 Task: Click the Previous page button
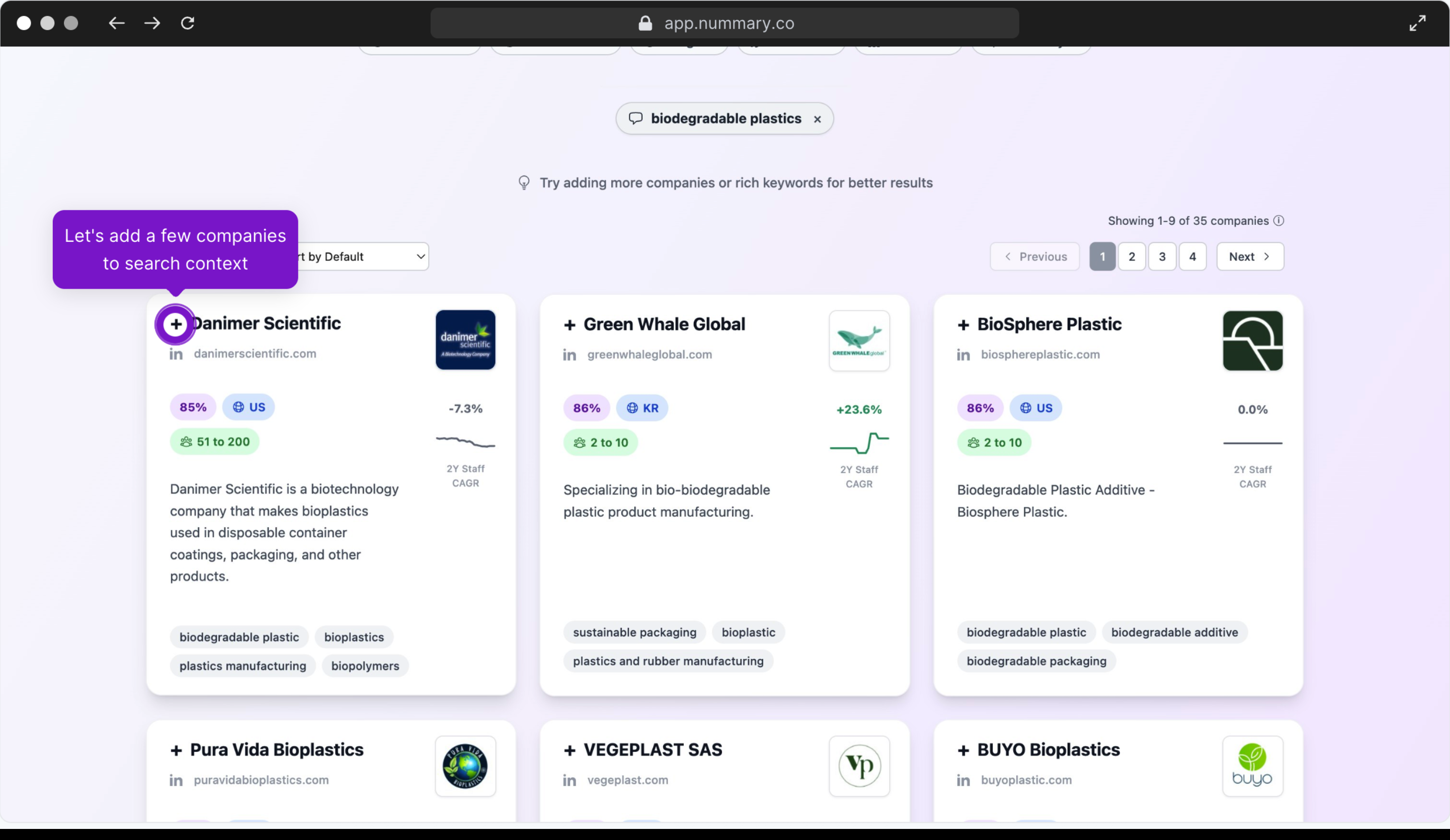(x=1034, y=257)
